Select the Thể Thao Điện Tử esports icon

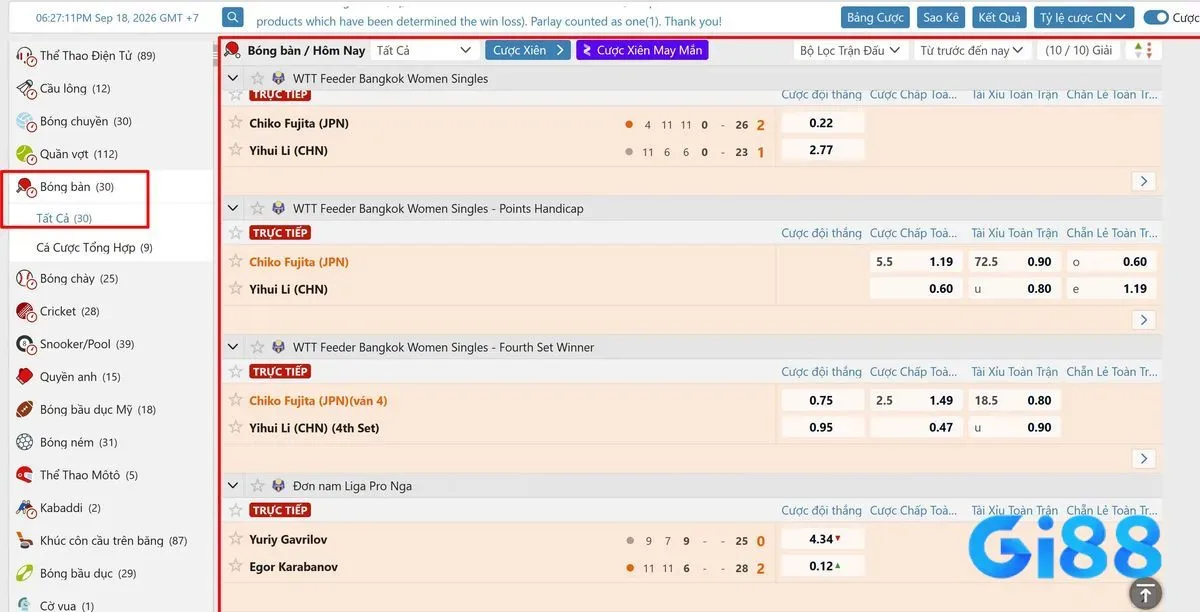[26, 56]
